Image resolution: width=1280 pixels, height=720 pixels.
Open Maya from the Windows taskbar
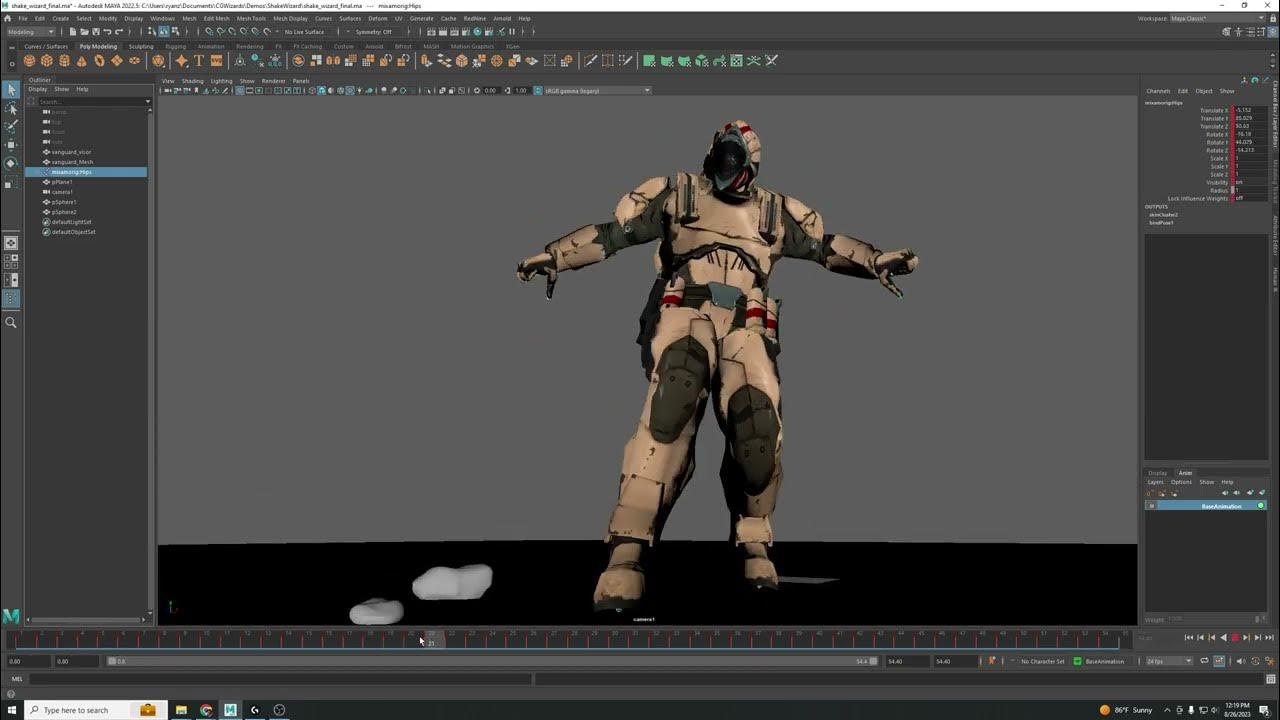[230, 710]
